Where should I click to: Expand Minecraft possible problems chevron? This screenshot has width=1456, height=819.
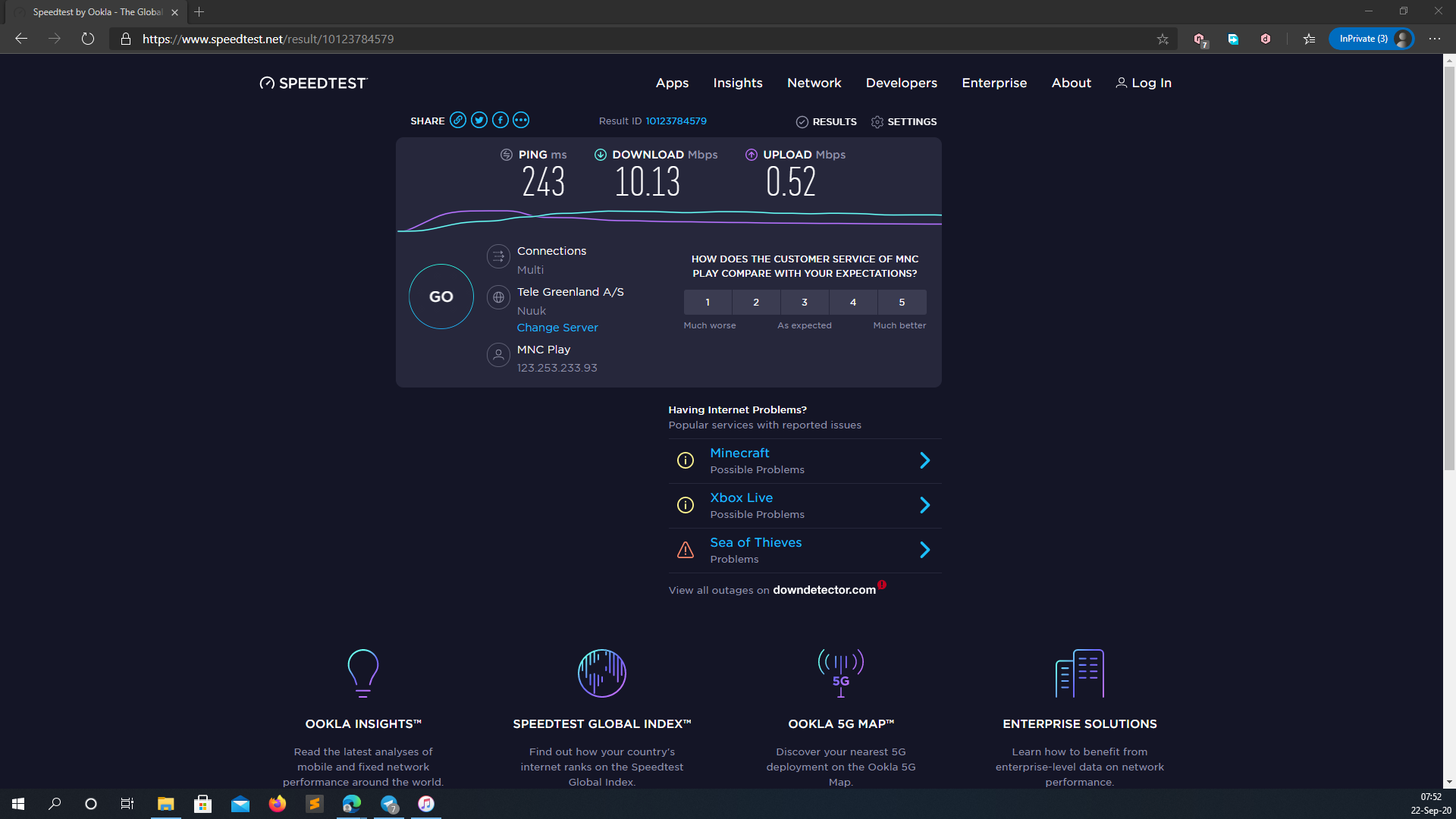[x=924, y=460]
